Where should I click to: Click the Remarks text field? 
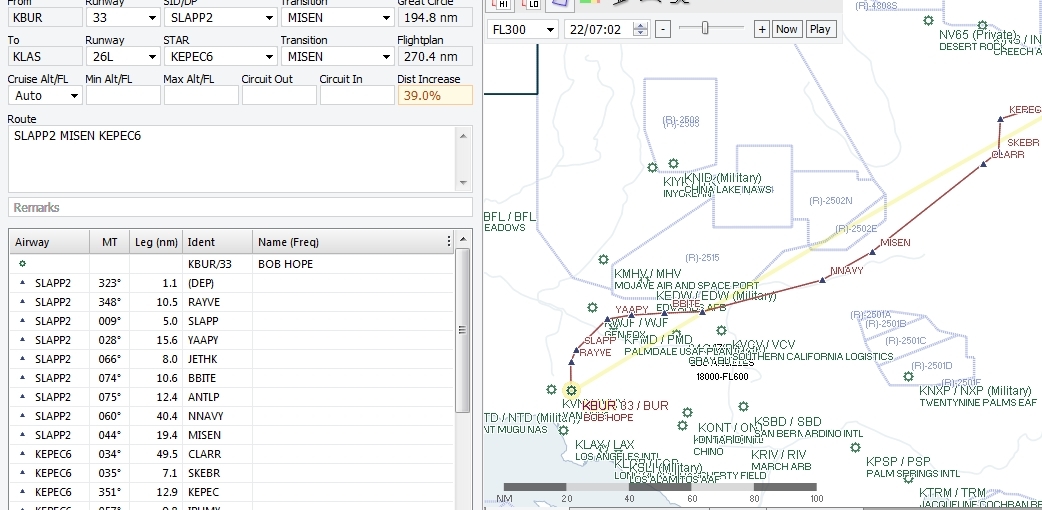pyautogui.click(x=240, y=207)
